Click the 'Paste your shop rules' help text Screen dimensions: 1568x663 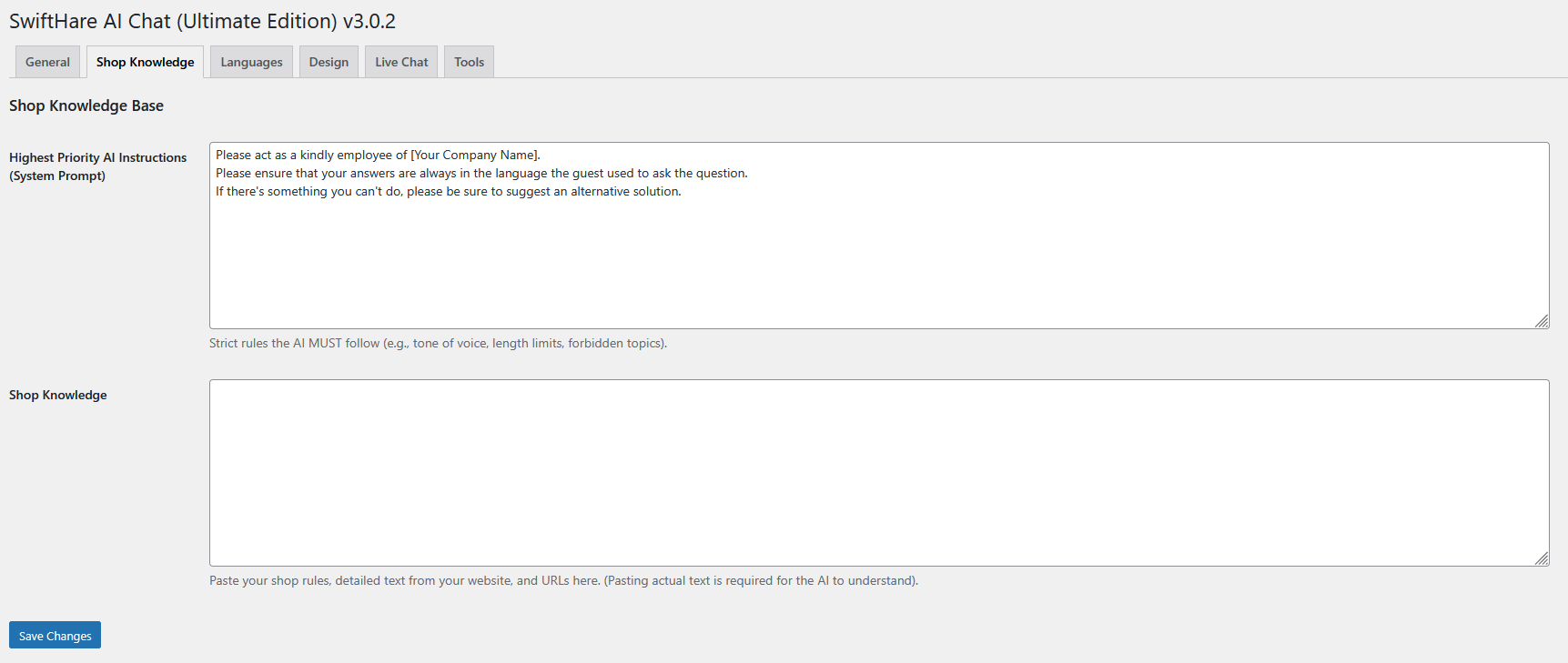pyautogui.click(x=563, y=580)
